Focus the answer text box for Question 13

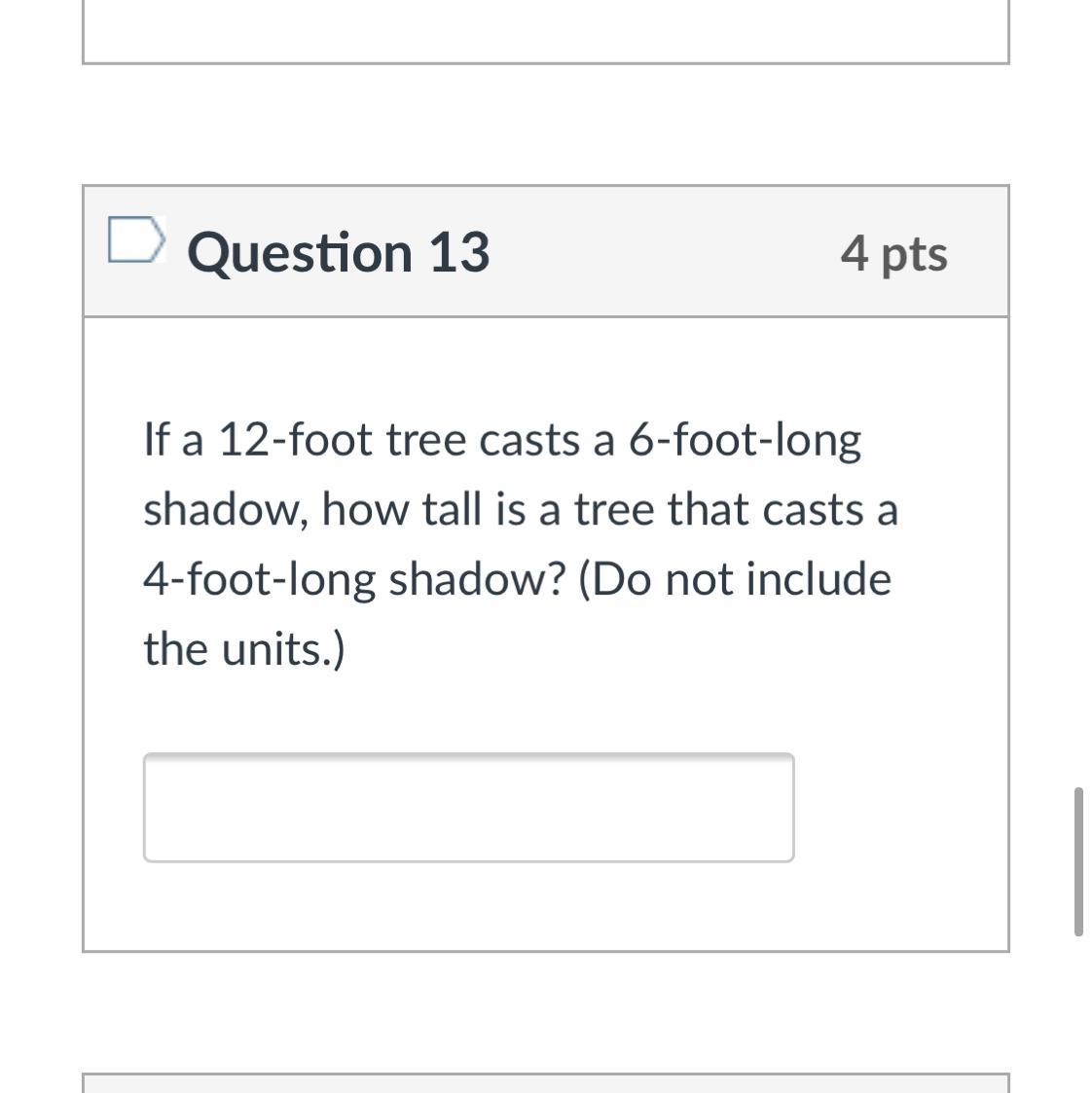(468, 807)
